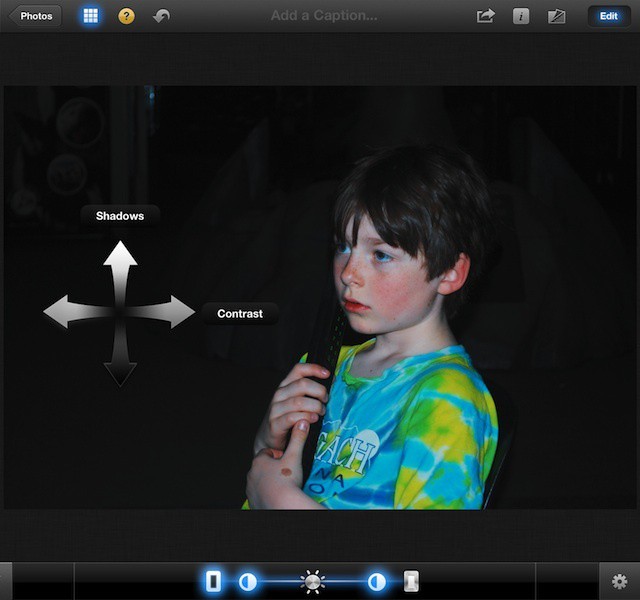Open the share icon
Viewport: 640px width, 600px height.
pyautogui.click(x=485, y=16)
